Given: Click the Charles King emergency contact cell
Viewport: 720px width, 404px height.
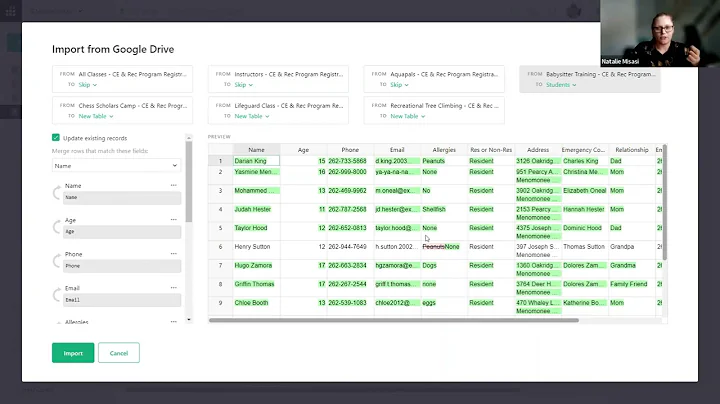Looking at the screenshot, I should [585, 161].
